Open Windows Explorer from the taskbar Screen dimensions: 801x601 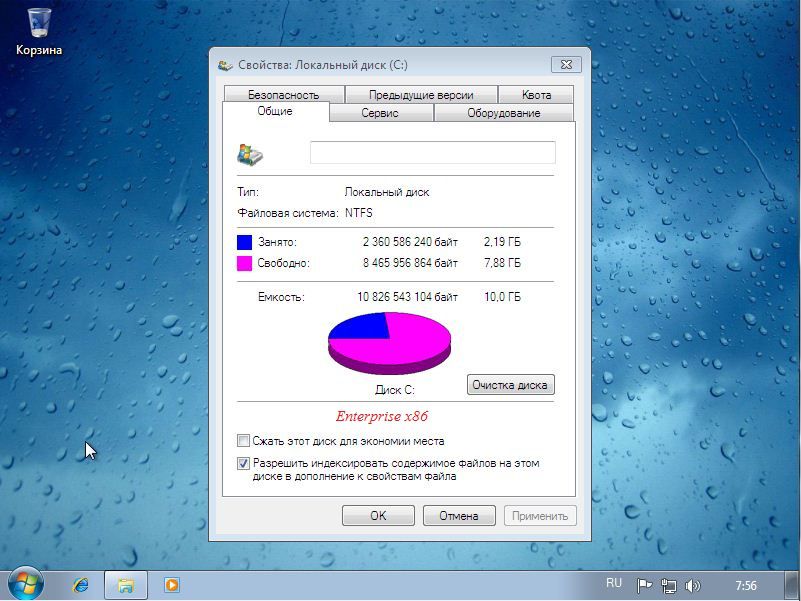pos(126,585)
